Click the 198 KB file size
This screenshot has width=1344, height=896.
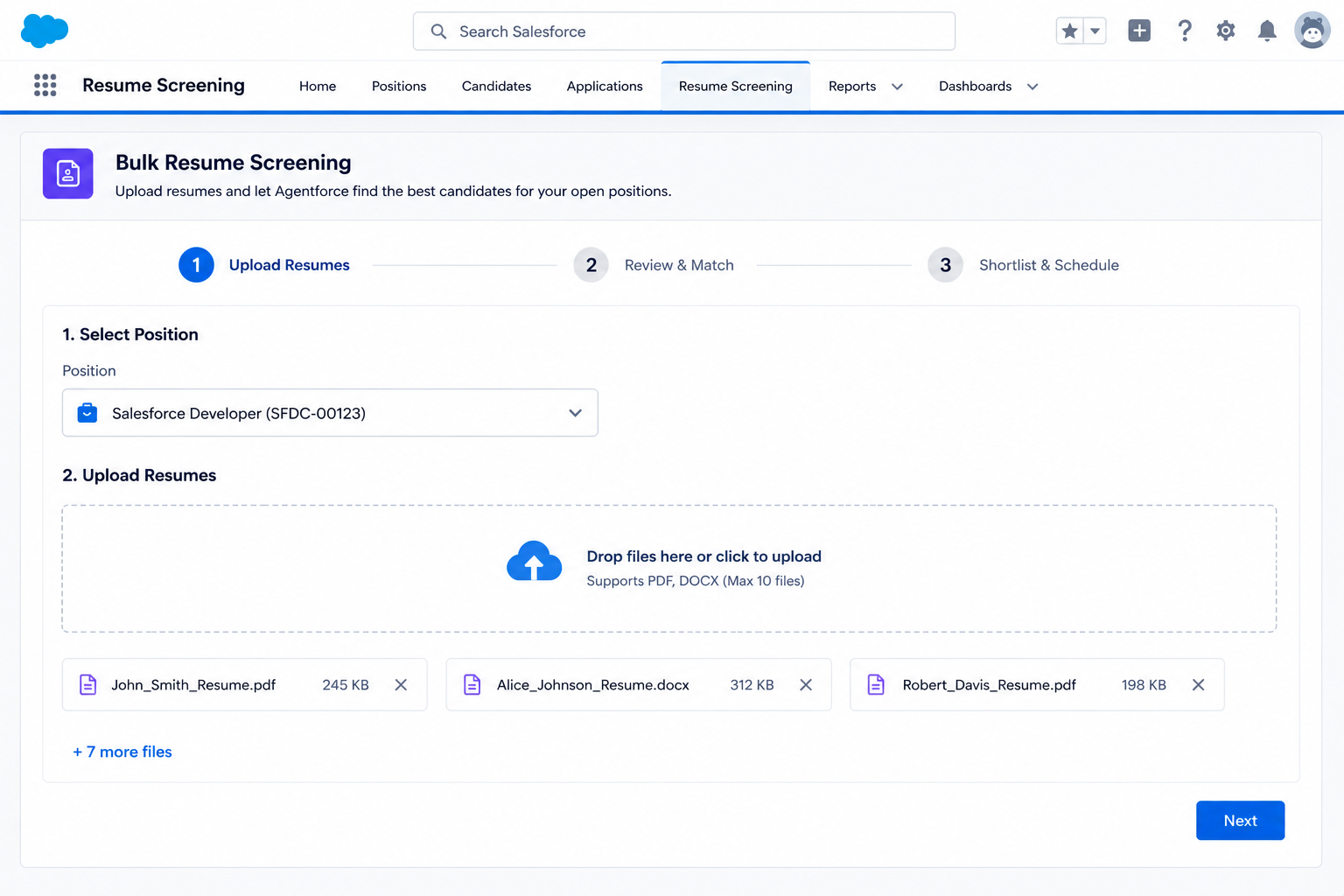(x=1144, y=685)
